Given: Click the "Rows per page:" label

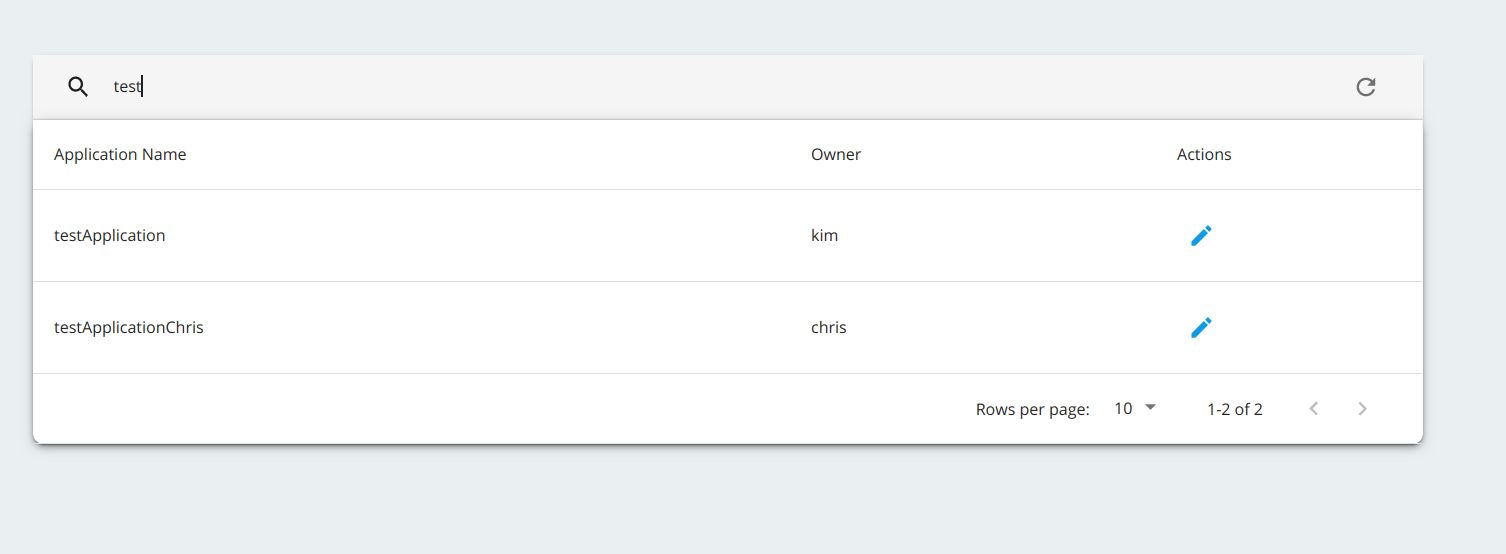Looking at the screenshot, I should click(x=1033, y=409).
